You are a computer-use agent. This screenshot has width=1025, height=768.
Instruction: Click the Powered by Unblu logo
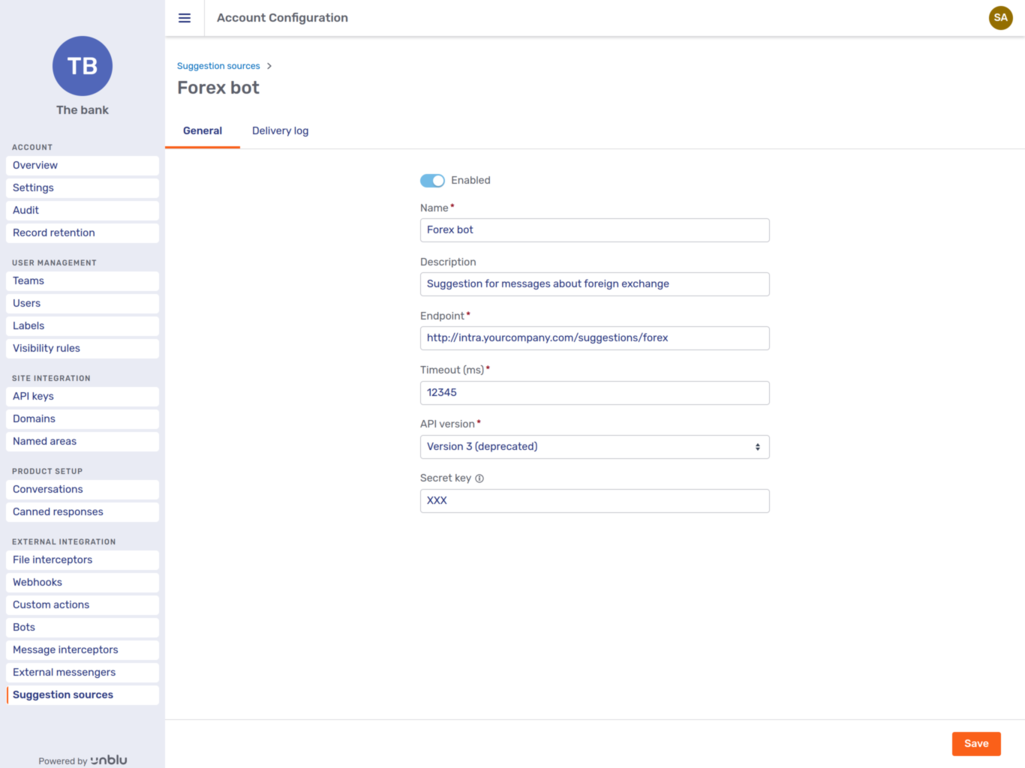click(82, 760)
